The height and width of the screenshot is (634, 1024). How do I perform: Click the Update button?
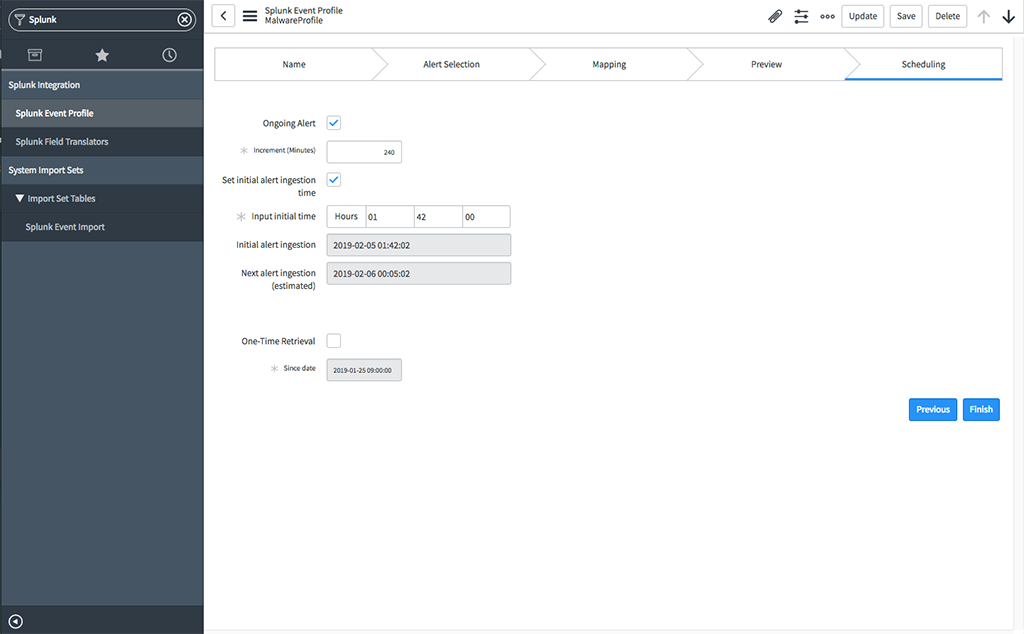(x=863, y=16)
